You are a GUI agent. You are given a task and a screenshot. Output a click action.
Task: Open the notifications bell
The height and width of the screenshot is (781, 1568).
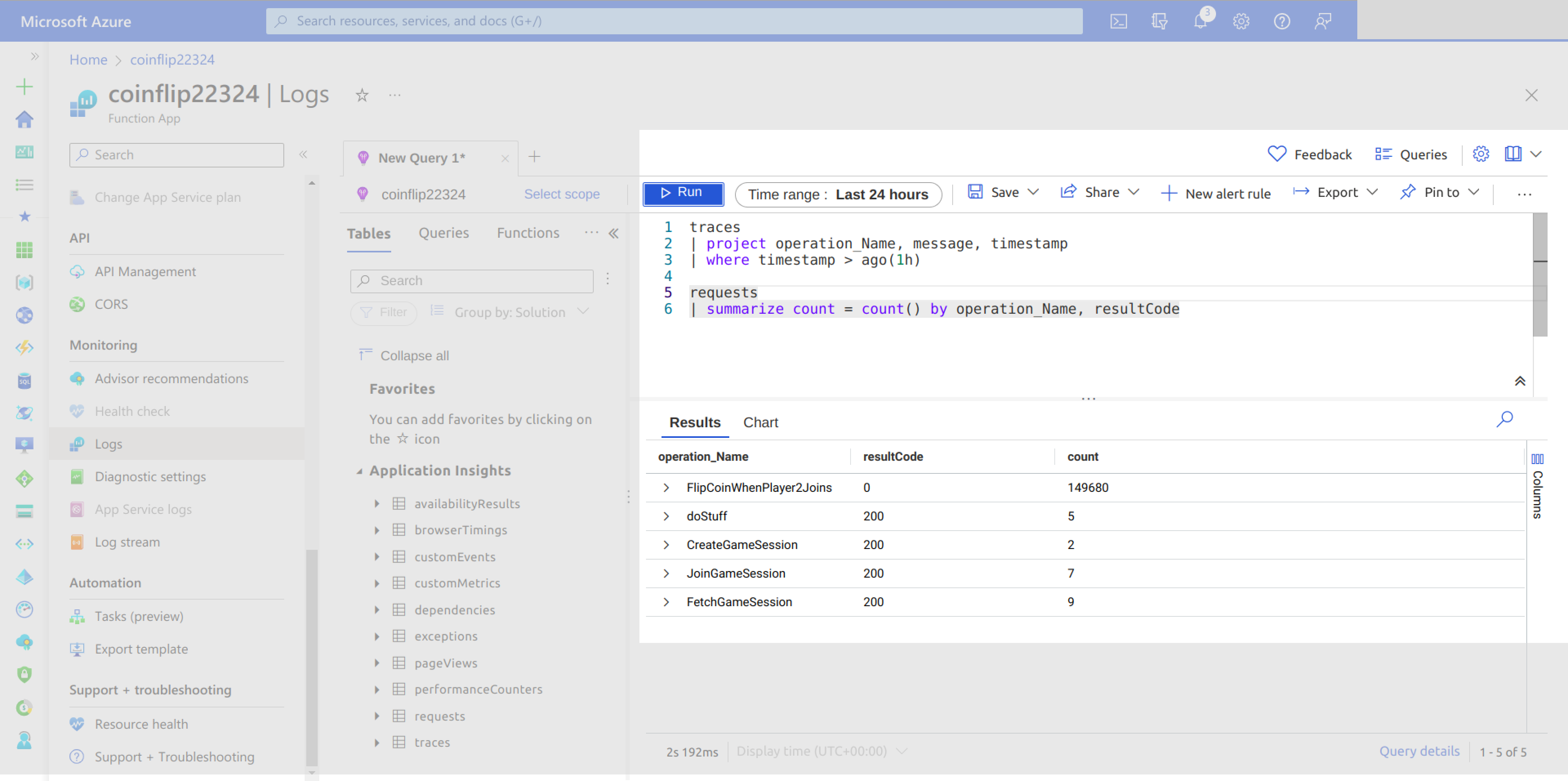tap(1200, 21)
